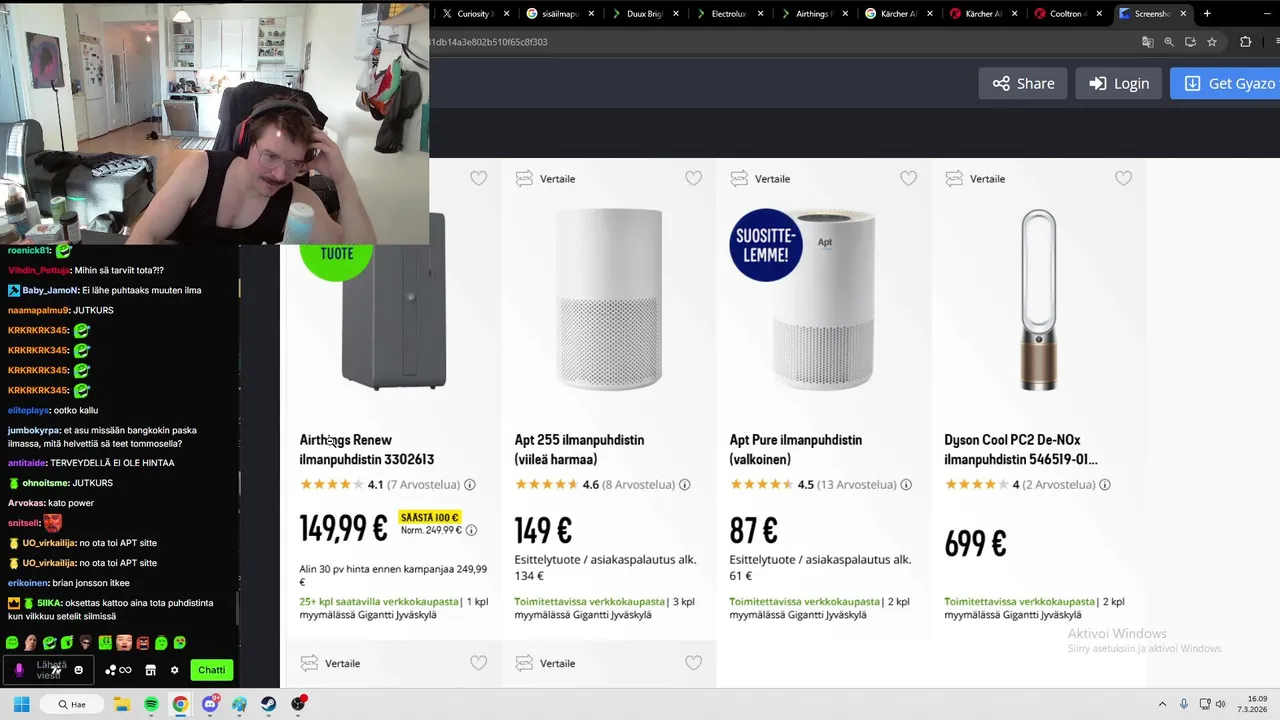Click the Gyazo Share button
This screenshot has width=1280, height=720.
point(1023,83)
